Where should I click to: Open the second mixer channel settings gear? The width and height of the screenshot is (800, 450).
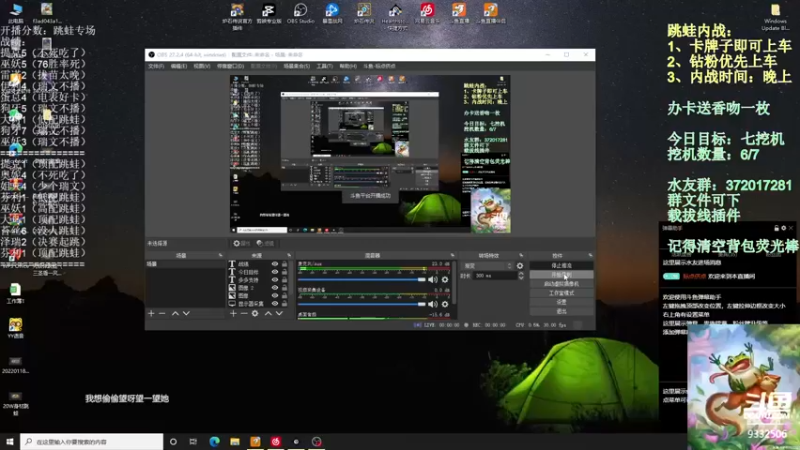pyautogui.click(x=445, y=304)
